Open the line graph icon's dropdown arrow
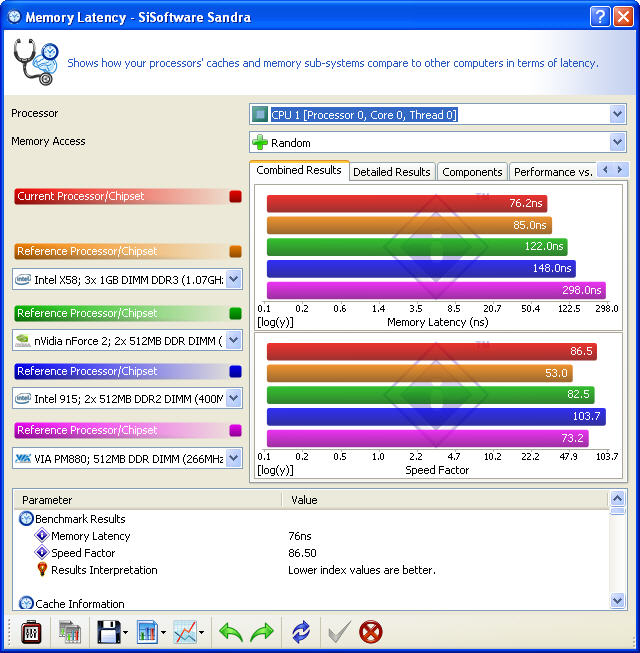 [x=202, y=633]
